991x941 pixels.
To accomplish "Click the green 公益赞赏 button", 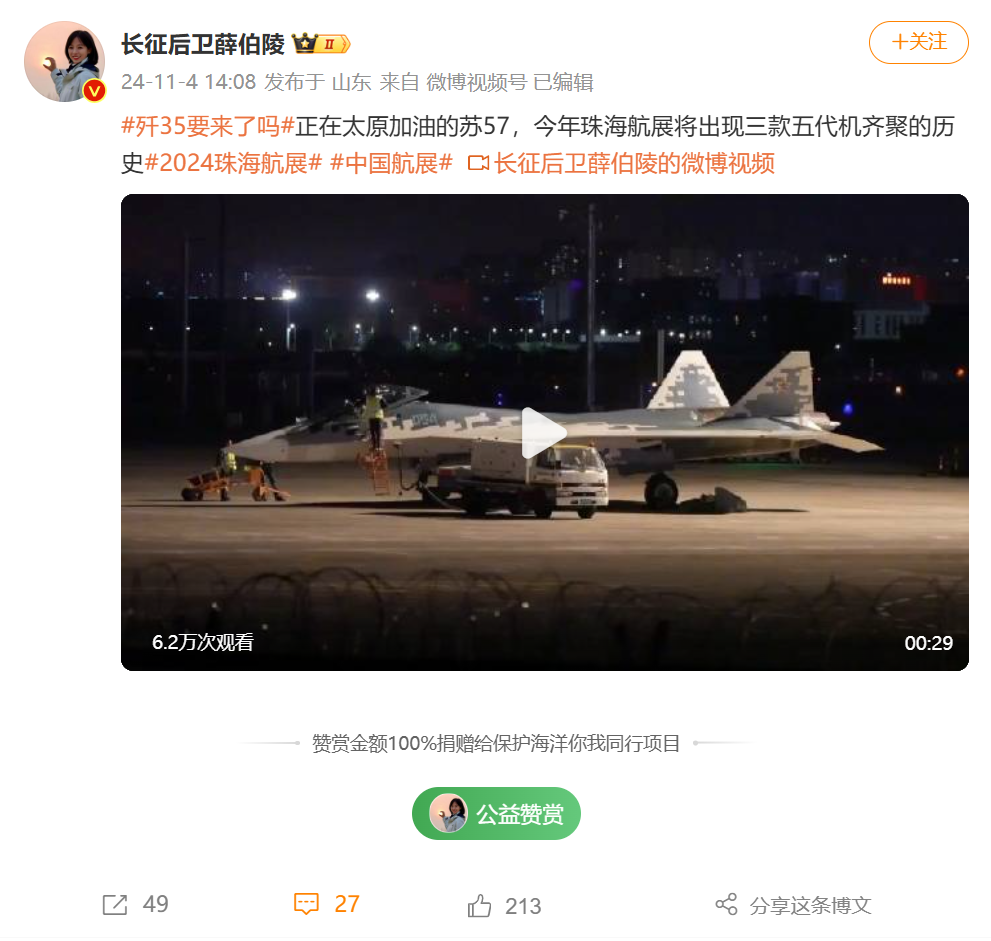I will [x=496, y=813].
